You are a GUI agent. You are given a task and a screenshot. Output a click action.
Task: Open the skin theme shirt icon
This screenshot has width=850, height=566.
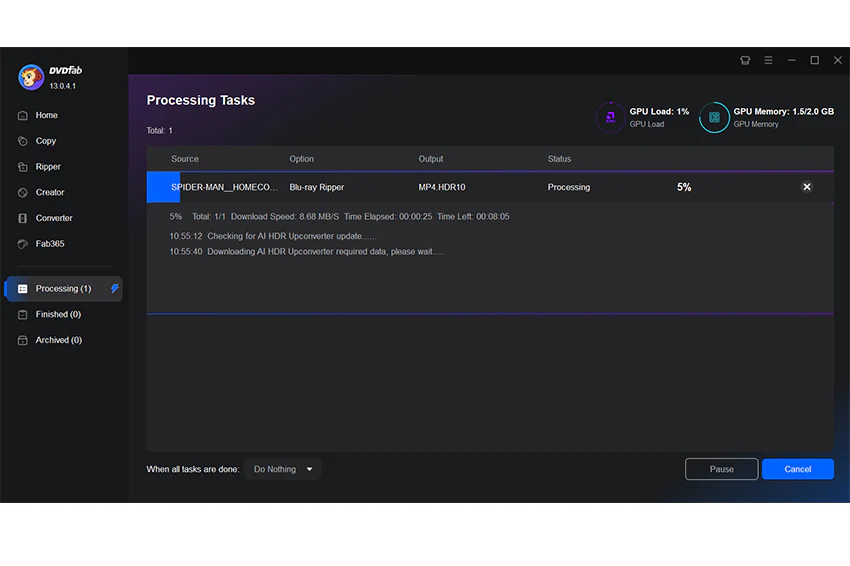click(x=745, y=60)
